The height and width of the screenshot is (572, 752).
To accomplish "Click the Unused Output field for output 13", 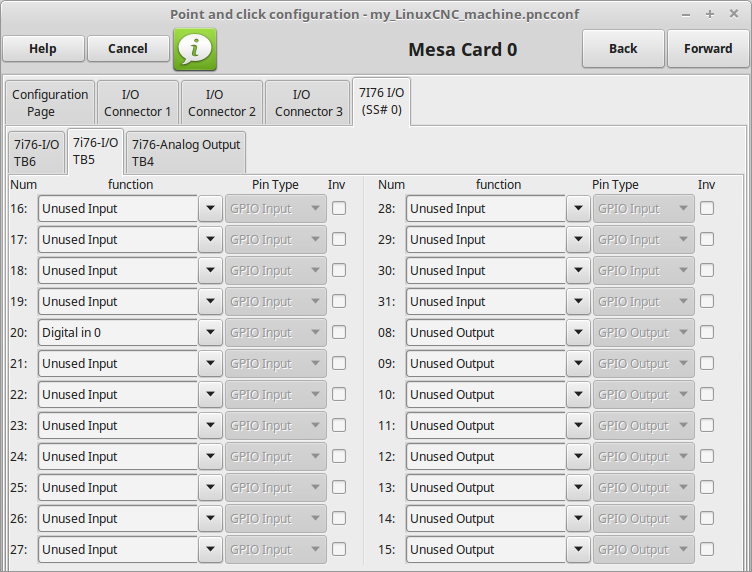I will (486, 487).
